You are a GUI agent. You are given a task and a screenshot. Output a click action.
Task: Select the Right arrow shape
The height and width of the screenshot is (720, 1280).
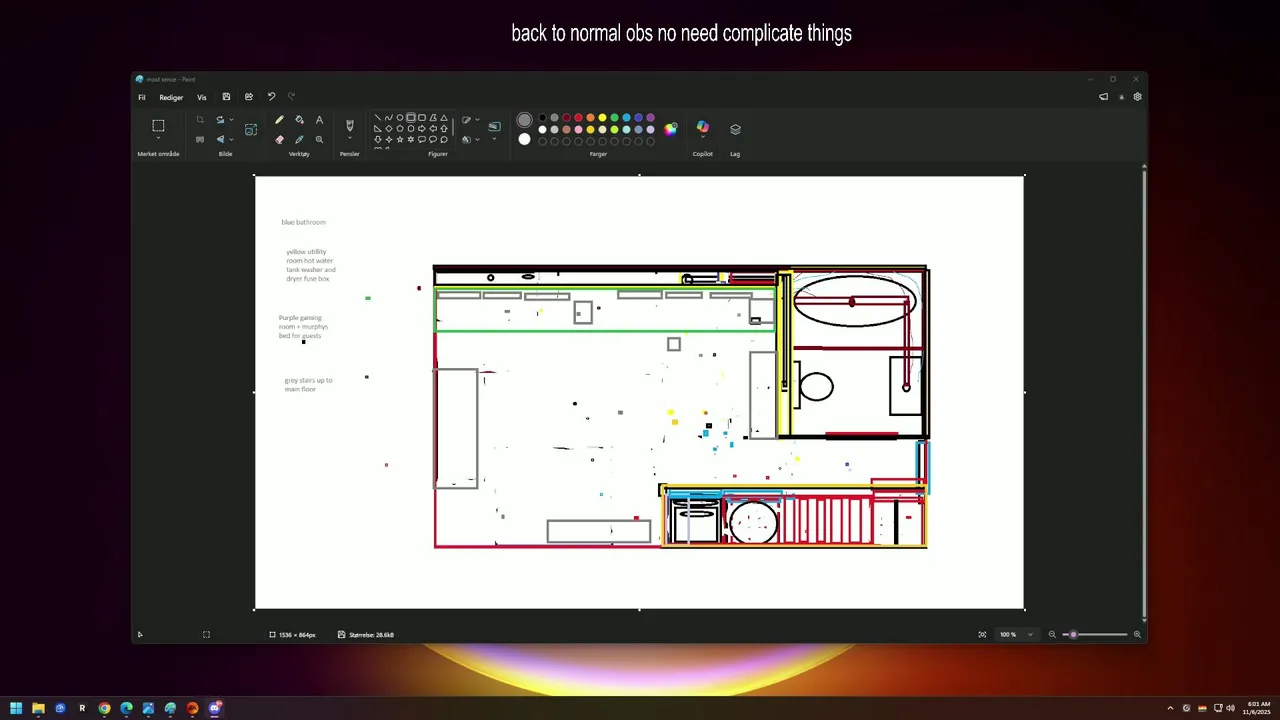[422, 128]
